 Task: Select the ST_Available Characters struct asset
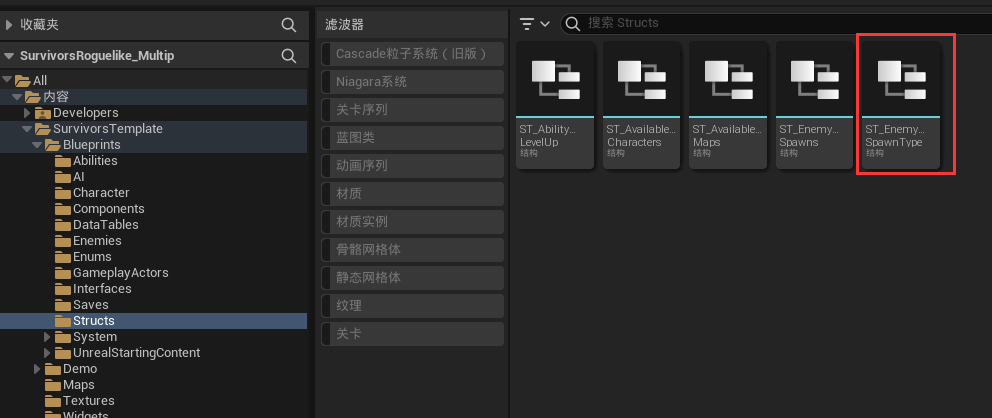642,105
